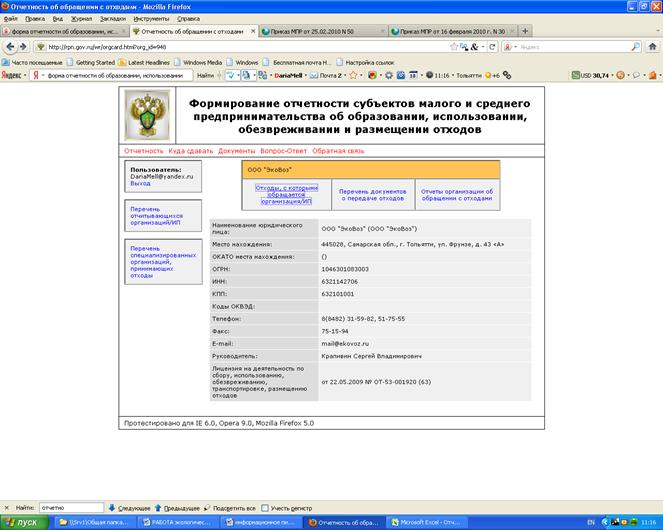Viewport: 663px width, 530px height.
Task: Open the 'Обратная связь' navigation link
Action: tap(338, 151)
